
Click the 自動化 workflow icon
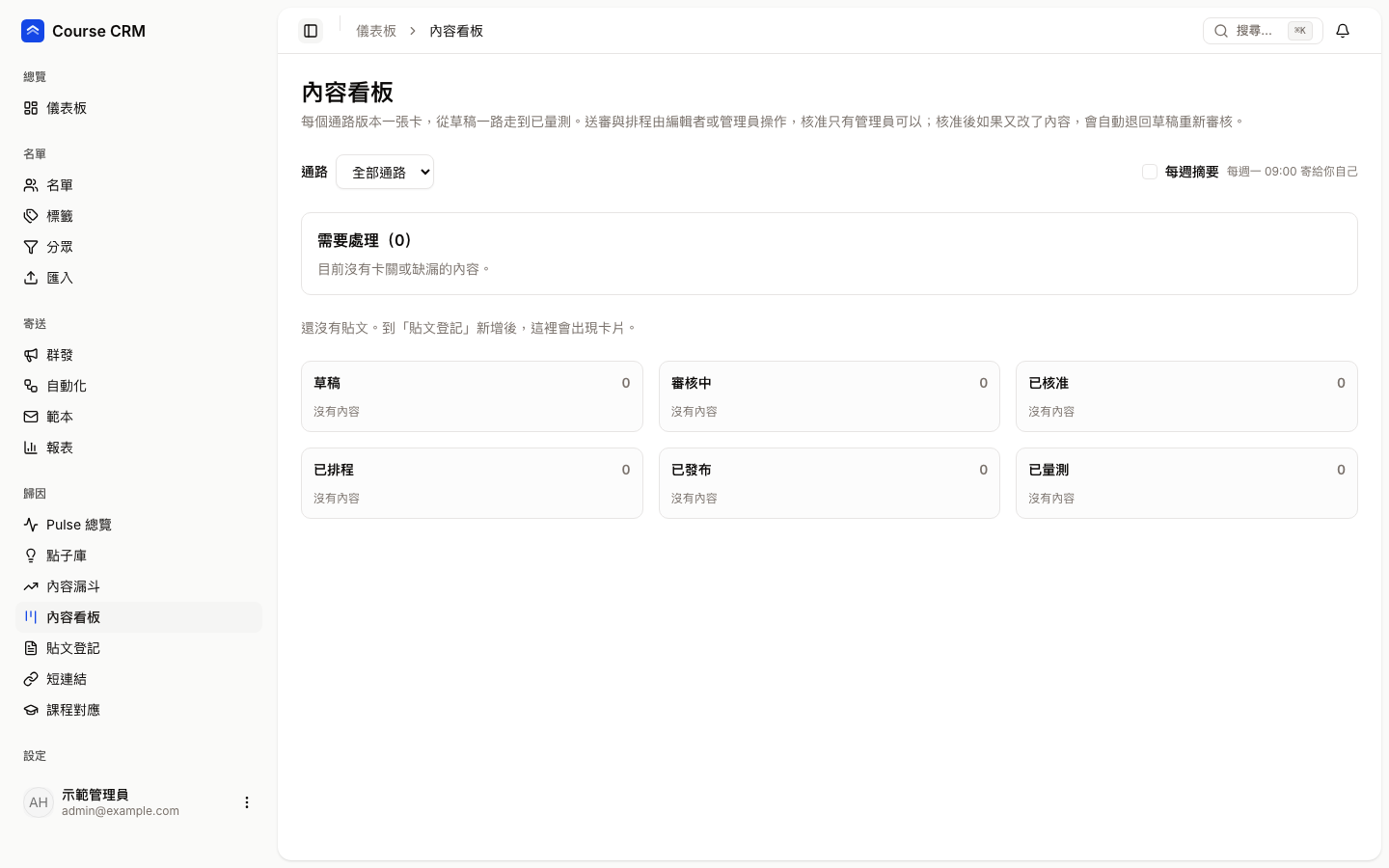coord(31,386)
